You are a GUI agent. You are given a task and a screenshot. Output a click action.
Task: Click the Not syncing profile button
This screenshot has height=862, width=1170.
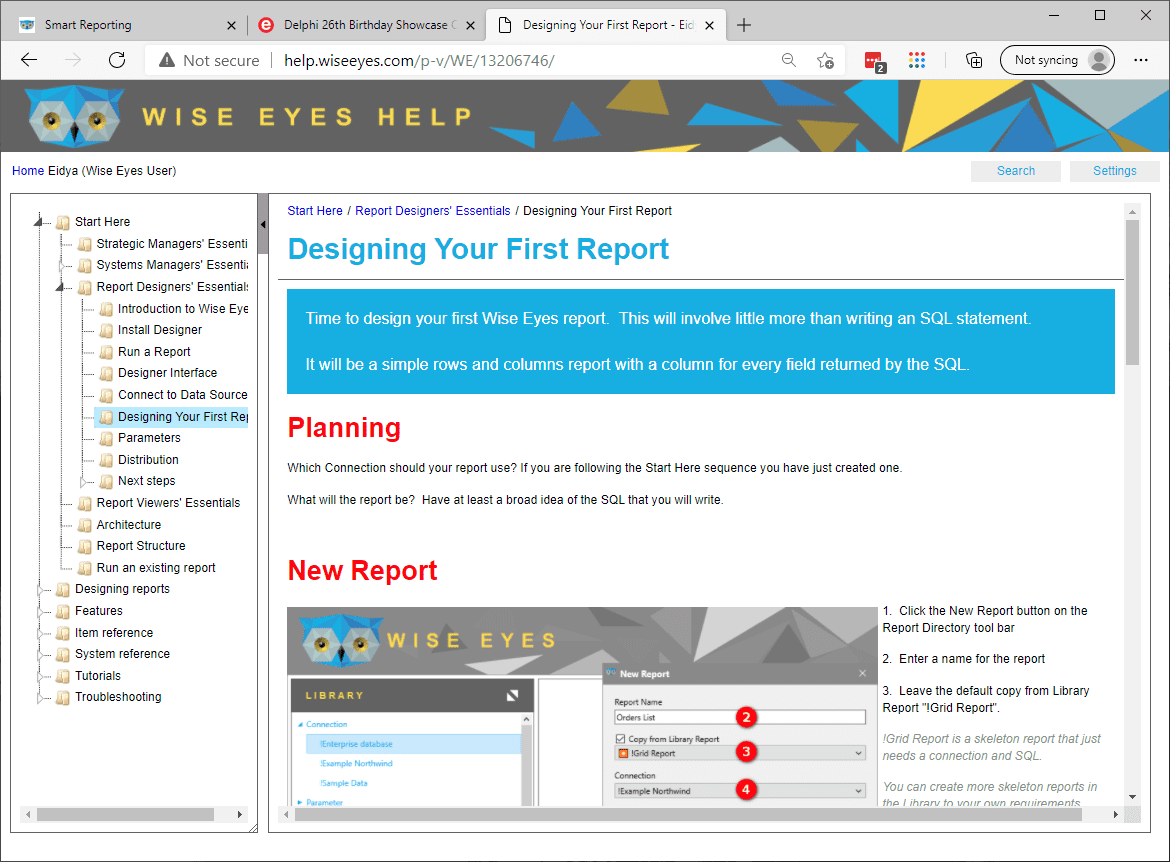tap(1057, 60)
